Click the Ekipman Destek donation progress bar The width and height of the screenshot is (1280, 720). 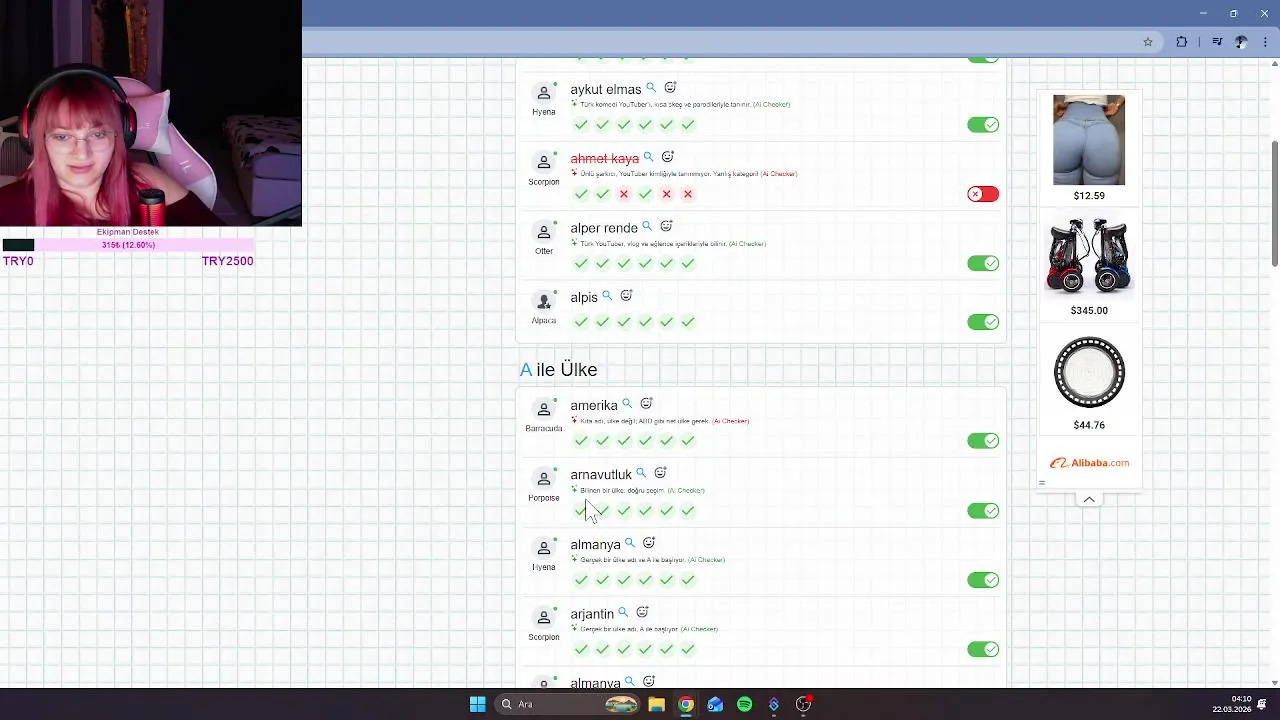click(x=128, y=245)
